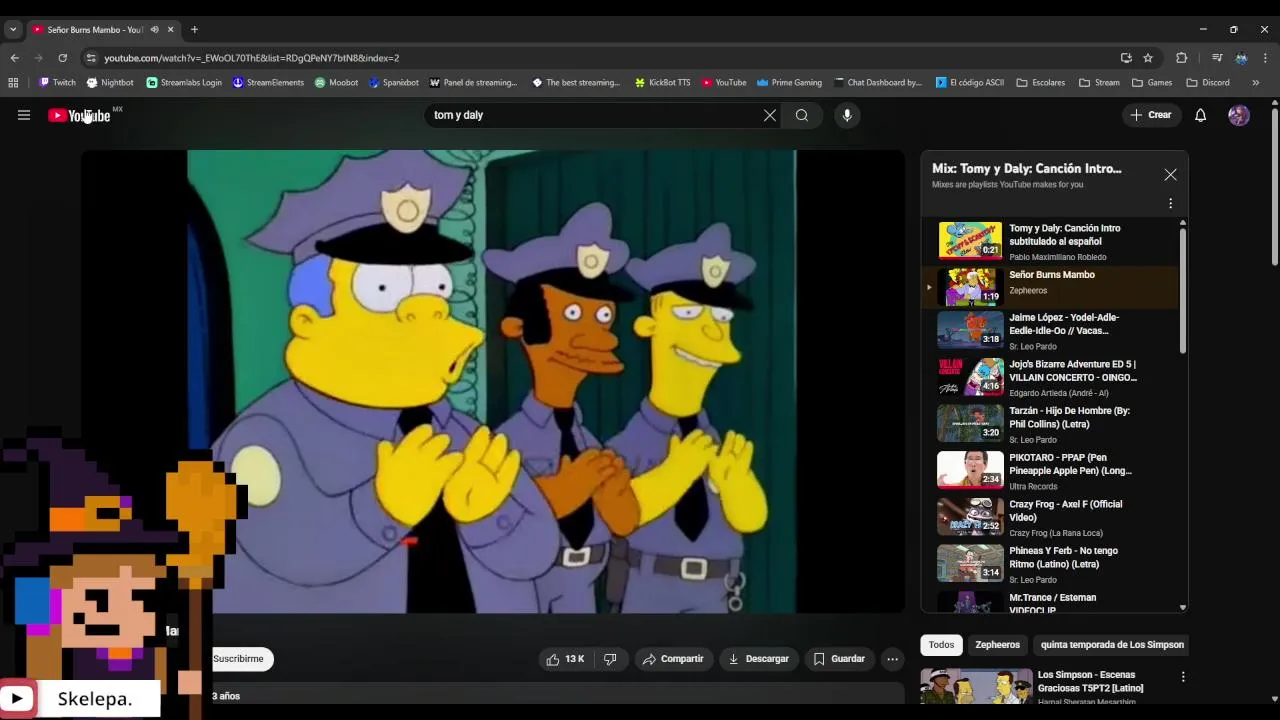Viewport: 1280px width, 720px height.
Task: Open browser extensions puzzle icon
Action: (1181, 58)
